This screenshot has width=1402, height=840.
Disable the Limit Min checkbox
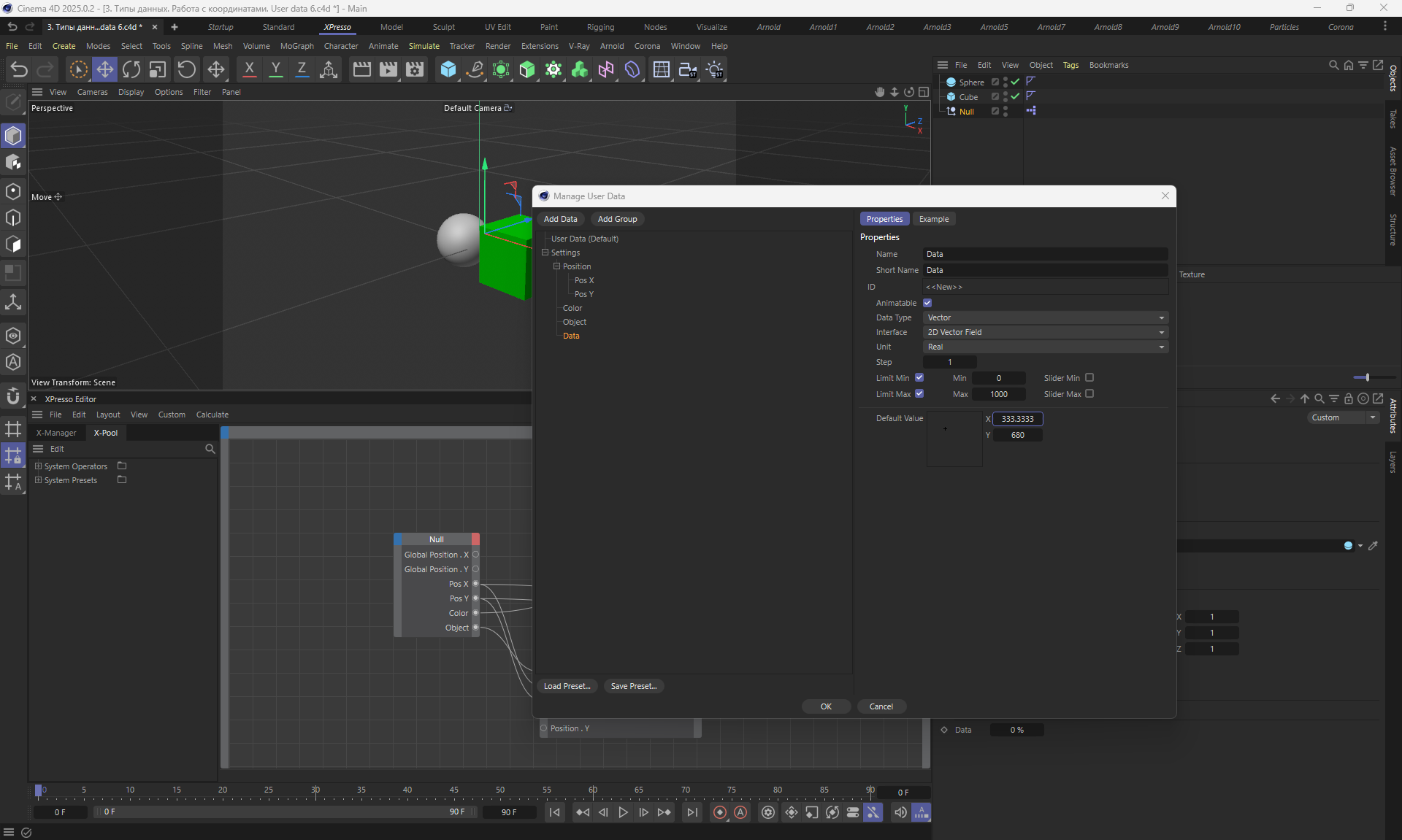(919, 378)
